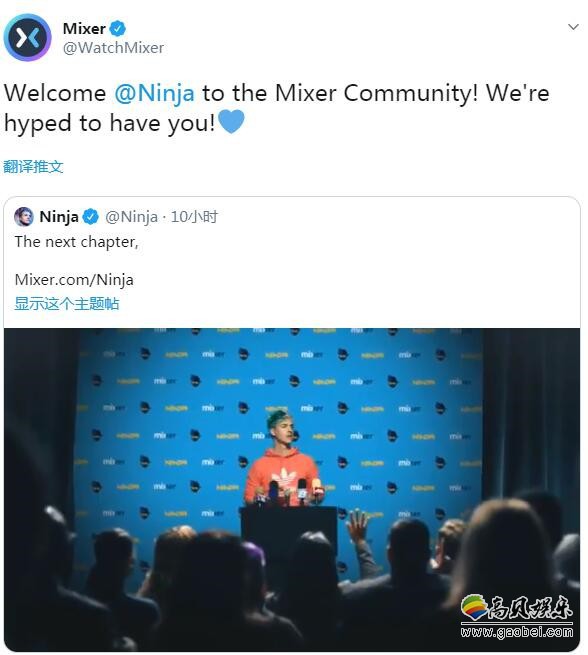Open the 10小时 timestamp
Screen dimensions: 588x655
pos(194,217)
